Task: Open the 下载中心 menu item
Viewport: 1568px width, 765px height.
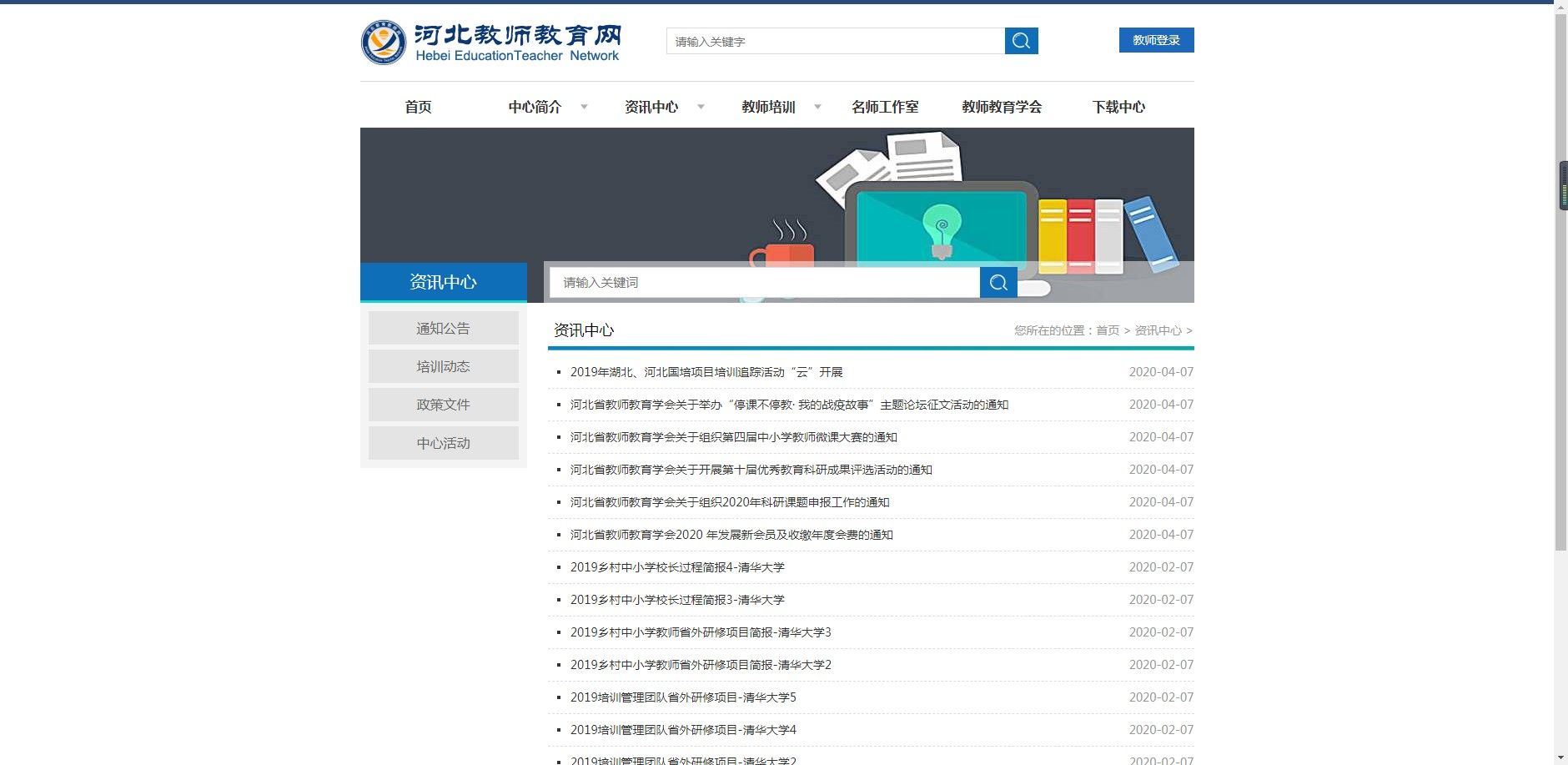Action: [1118, 106]
